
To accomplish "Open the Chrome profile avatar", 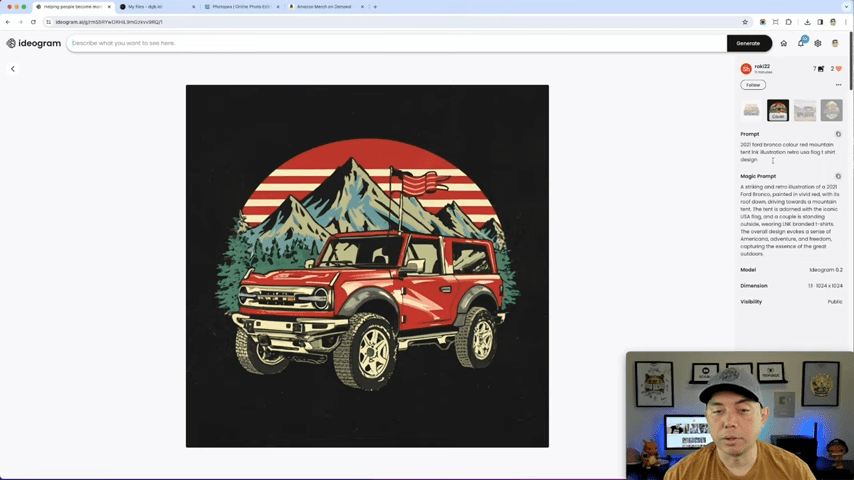I will click(833, 22).
